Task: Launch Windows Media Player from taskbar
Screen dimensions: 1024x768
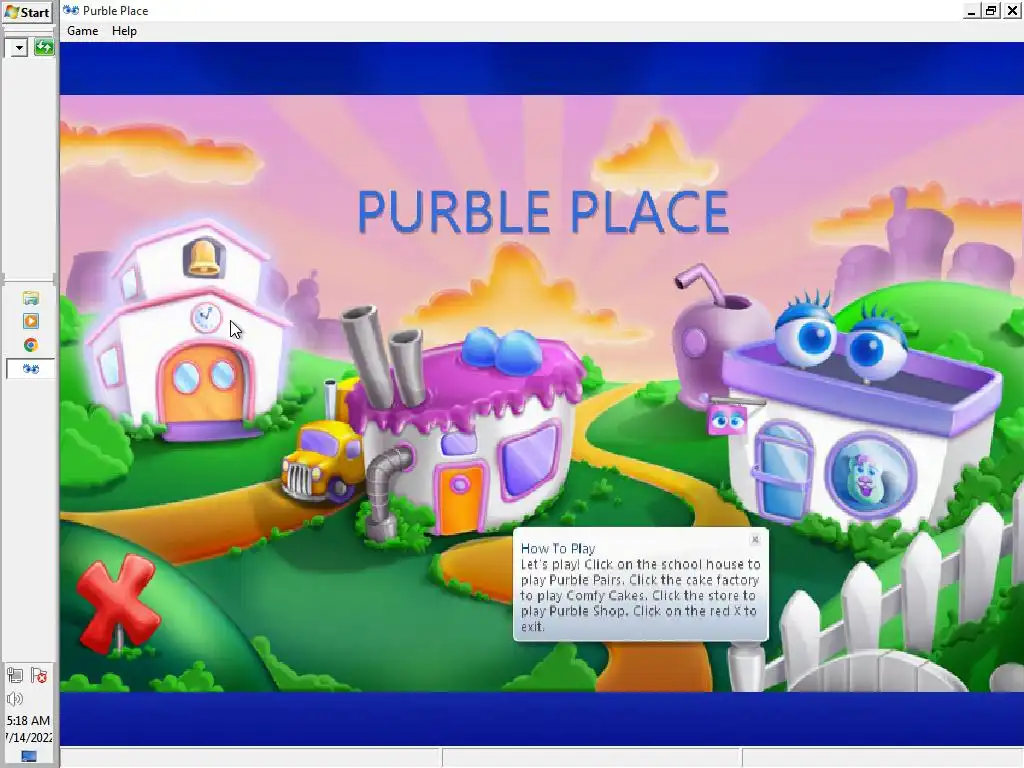Action: click(x=31, y=321)
